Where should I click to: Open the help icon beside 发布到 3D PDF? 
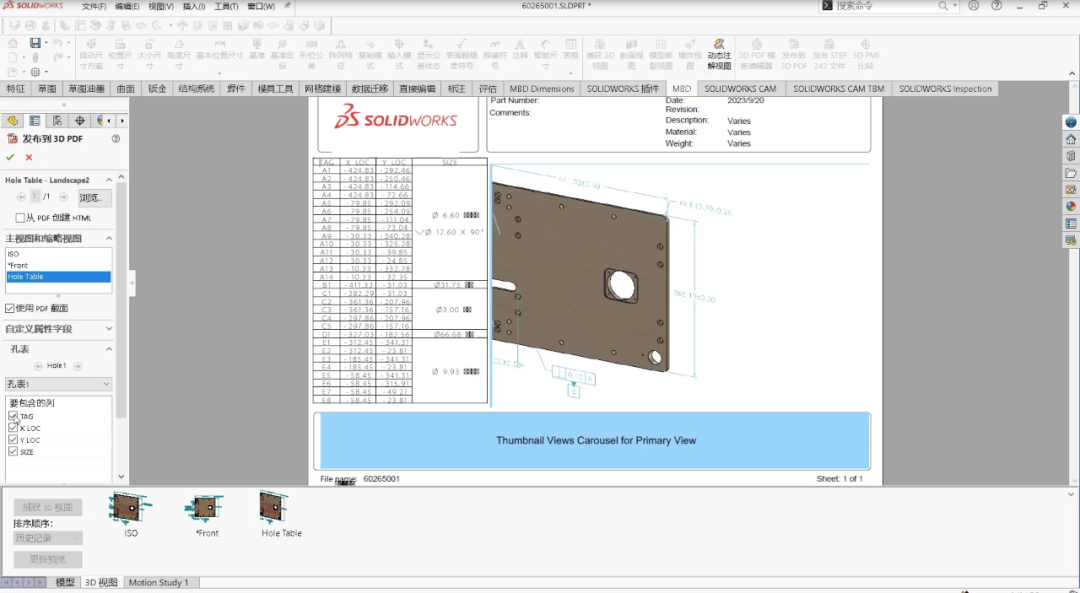pyautogui.click(x=116, y=139)
